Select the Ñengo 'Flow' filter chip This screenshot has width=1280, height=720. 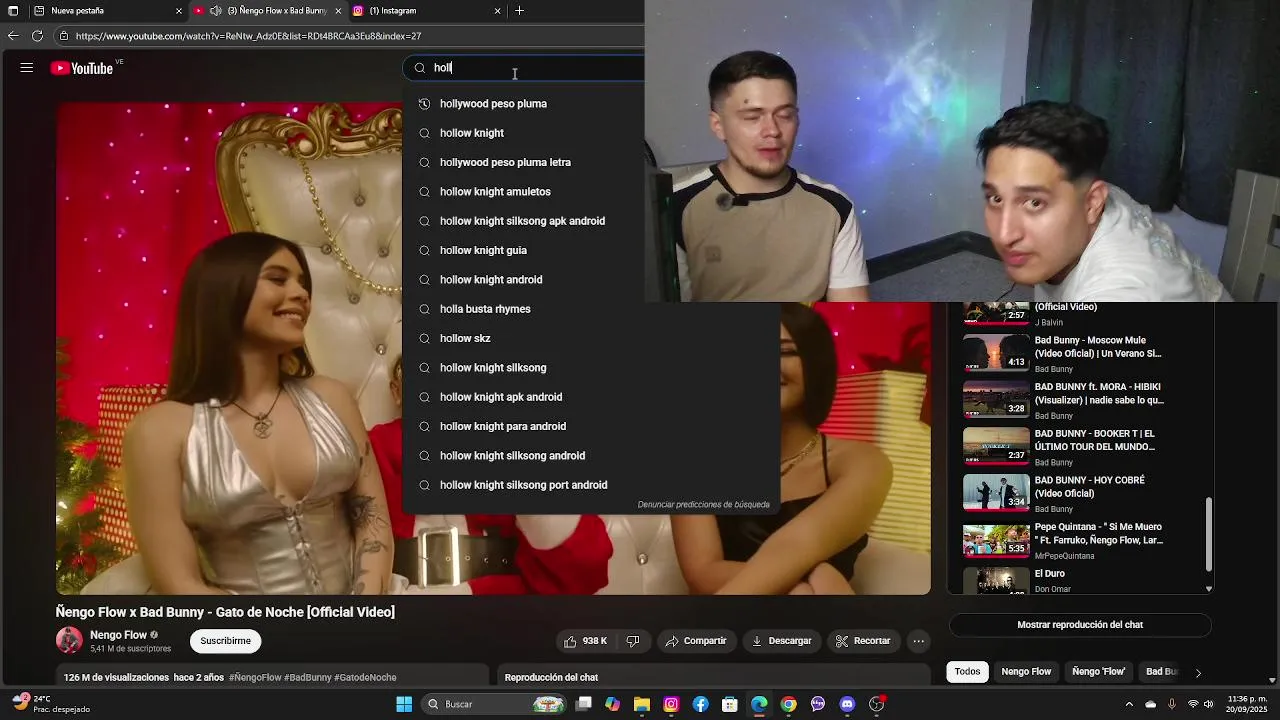click(x=1098, y=672)
